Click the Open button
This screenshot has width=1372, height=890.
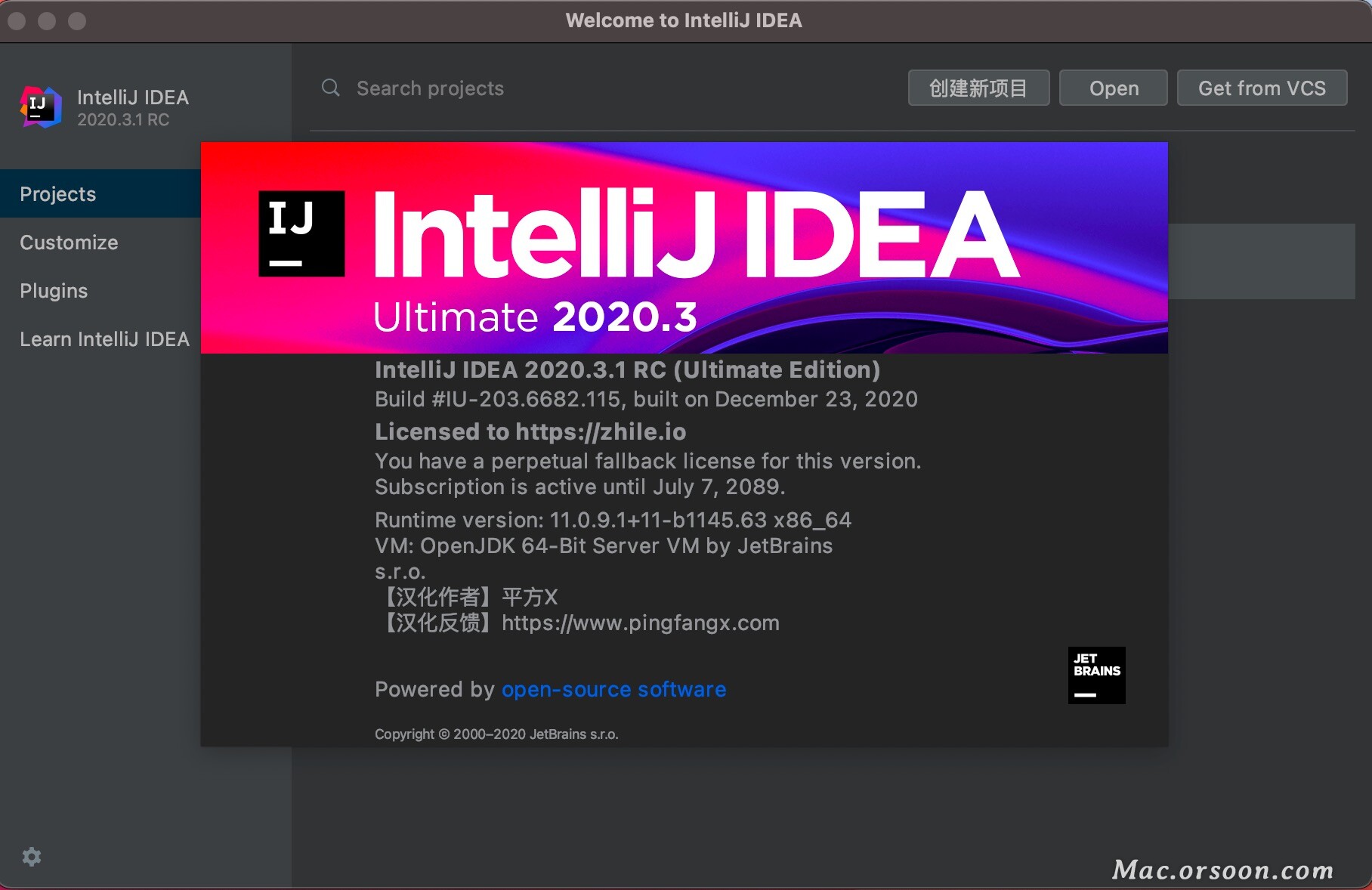tap(1114, 88)
